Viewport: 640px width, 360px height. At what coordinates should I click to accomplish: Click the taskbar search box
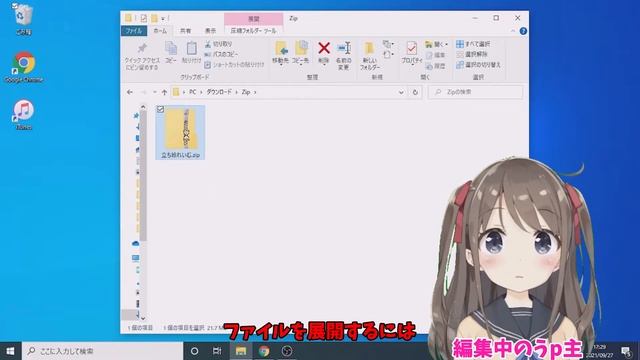(x=102, y=351)
